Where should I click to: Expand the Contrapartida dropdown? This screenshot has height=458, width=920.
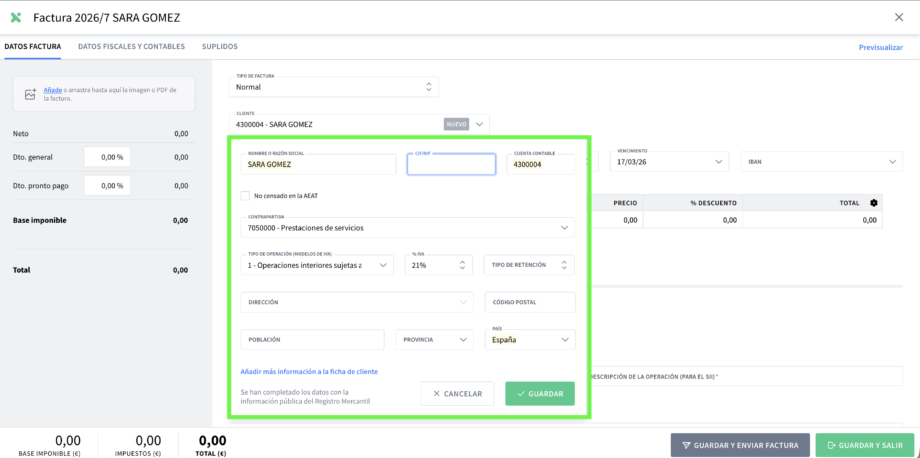click(x=408, y=228)
